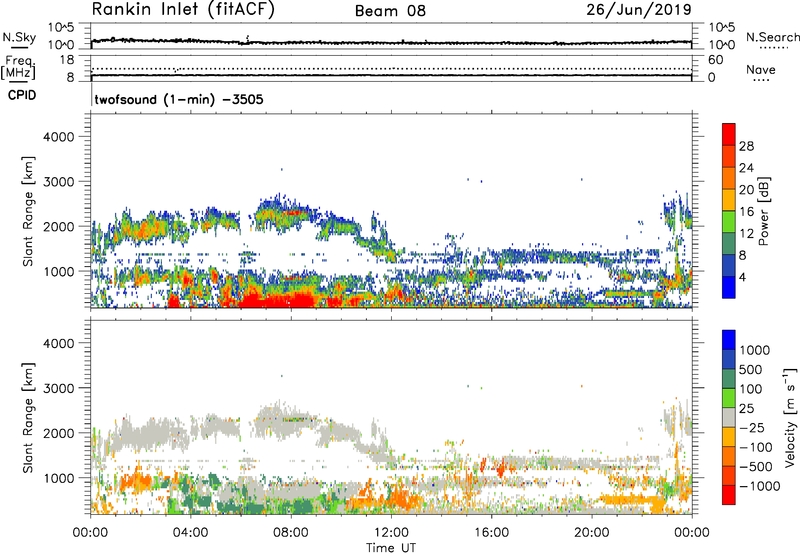This screenshot has width=800, height=554.
Task: Click the 'N.Sky' legend label
Action: click(x=19, y=37)
